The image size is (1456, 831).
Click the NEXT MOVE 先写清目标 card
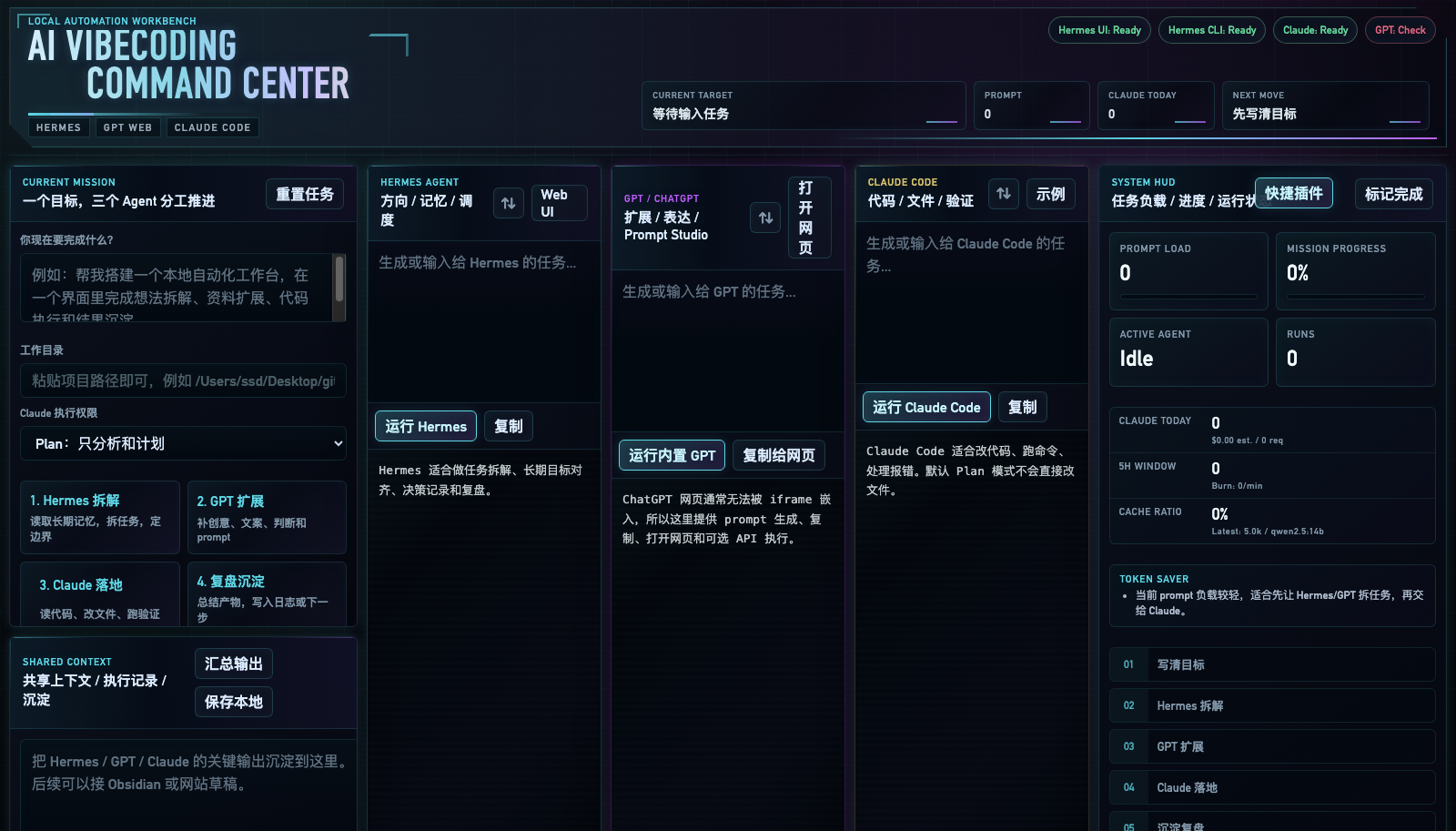[x=1326, y=106]
